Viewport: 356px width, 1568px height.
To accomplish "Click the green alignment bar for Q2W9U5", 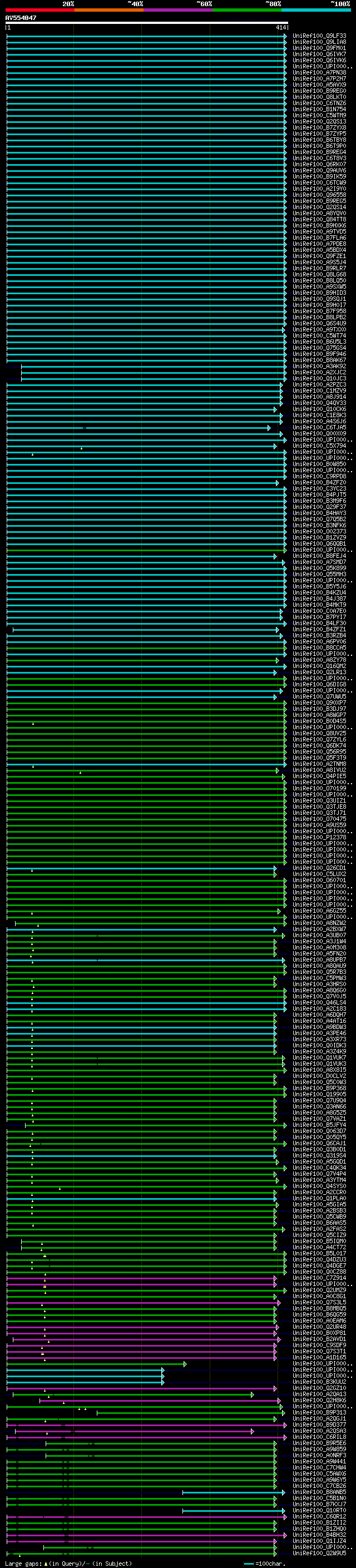I will (x=142, y=1553).
